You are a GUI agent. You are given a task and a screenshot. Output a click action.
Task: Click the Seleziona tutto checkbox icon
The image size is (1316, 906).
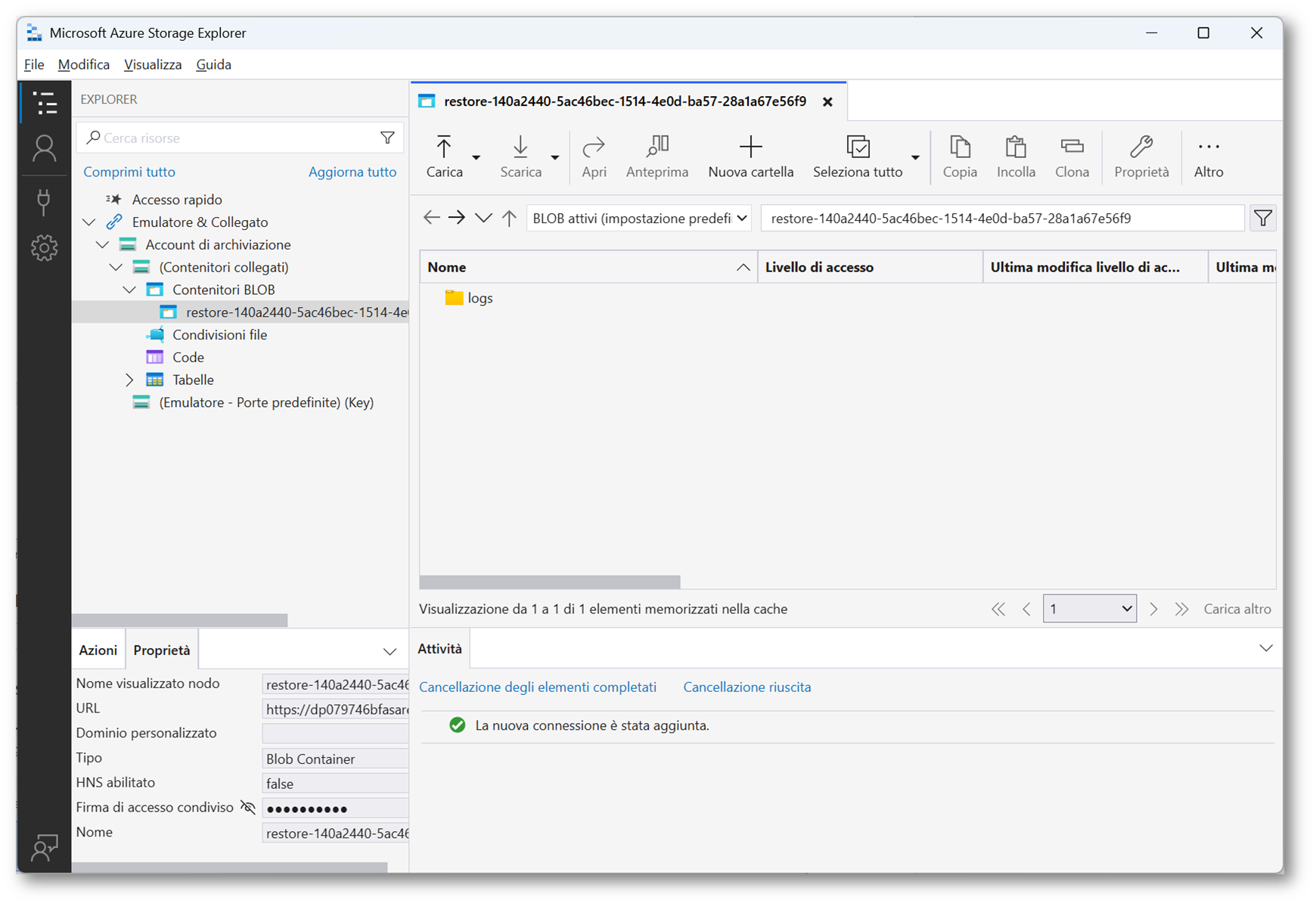tap(858, 147)
